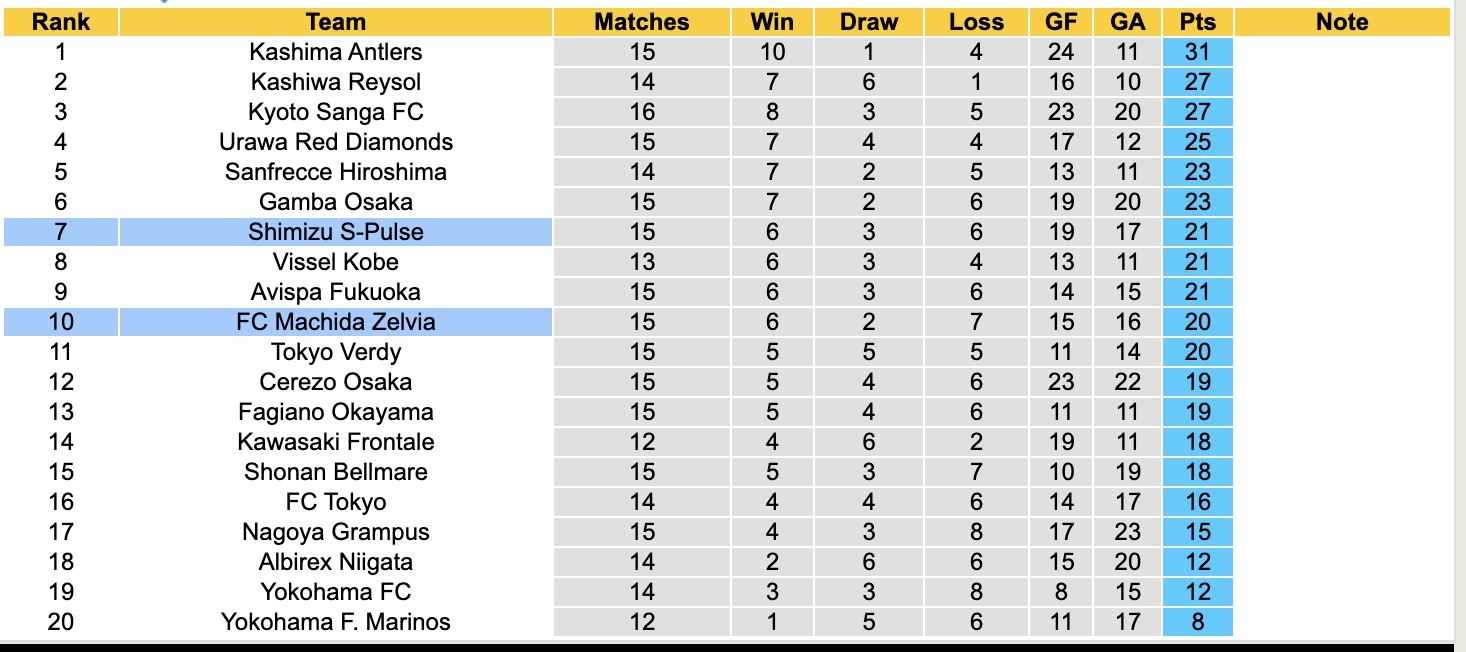Open the Kashima Antlers team link
The image size is (1466, 652).
[336, 52]
